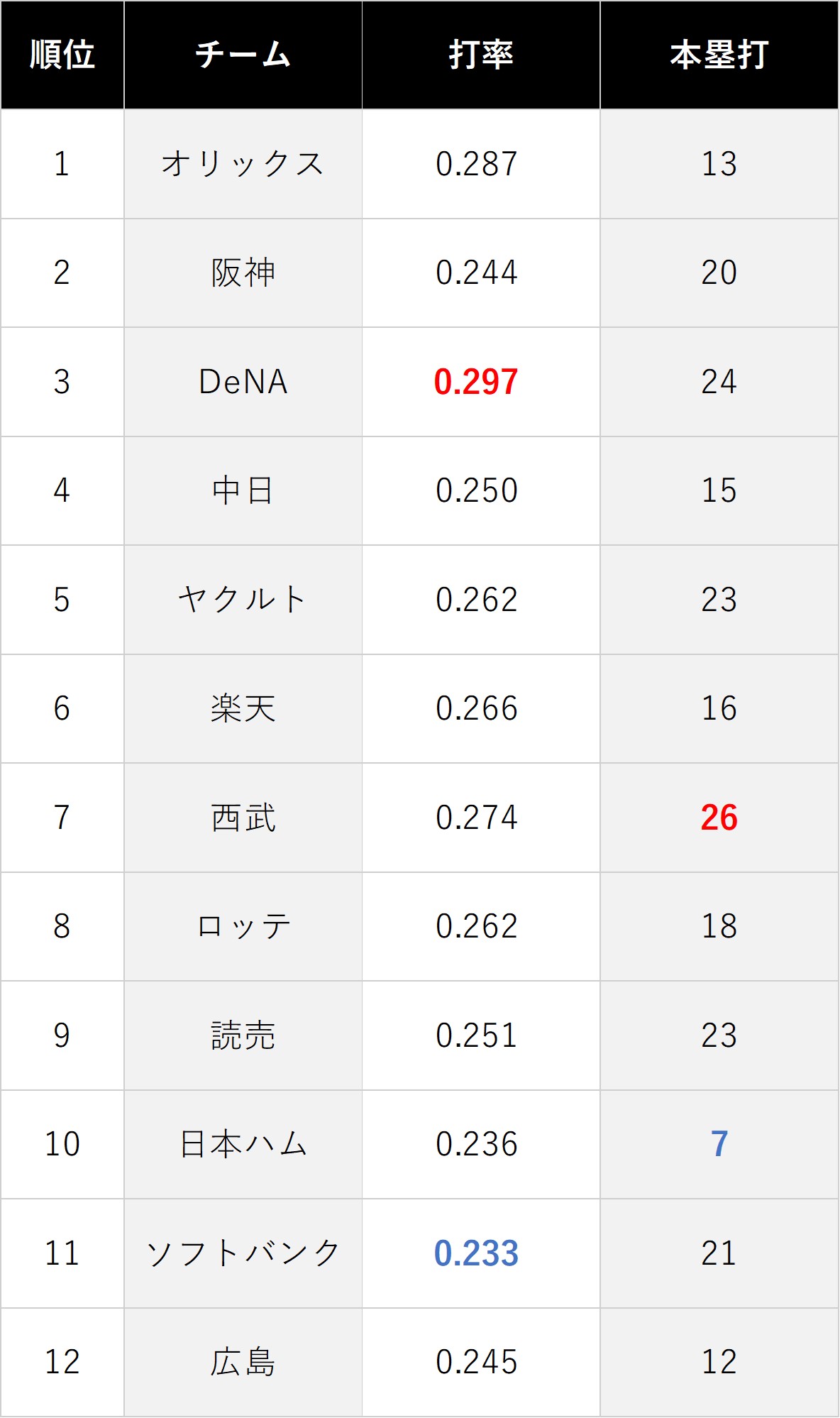Screen dimensions: 840x1418
Task: Click the DeNA team name
Action: point(243,382)
